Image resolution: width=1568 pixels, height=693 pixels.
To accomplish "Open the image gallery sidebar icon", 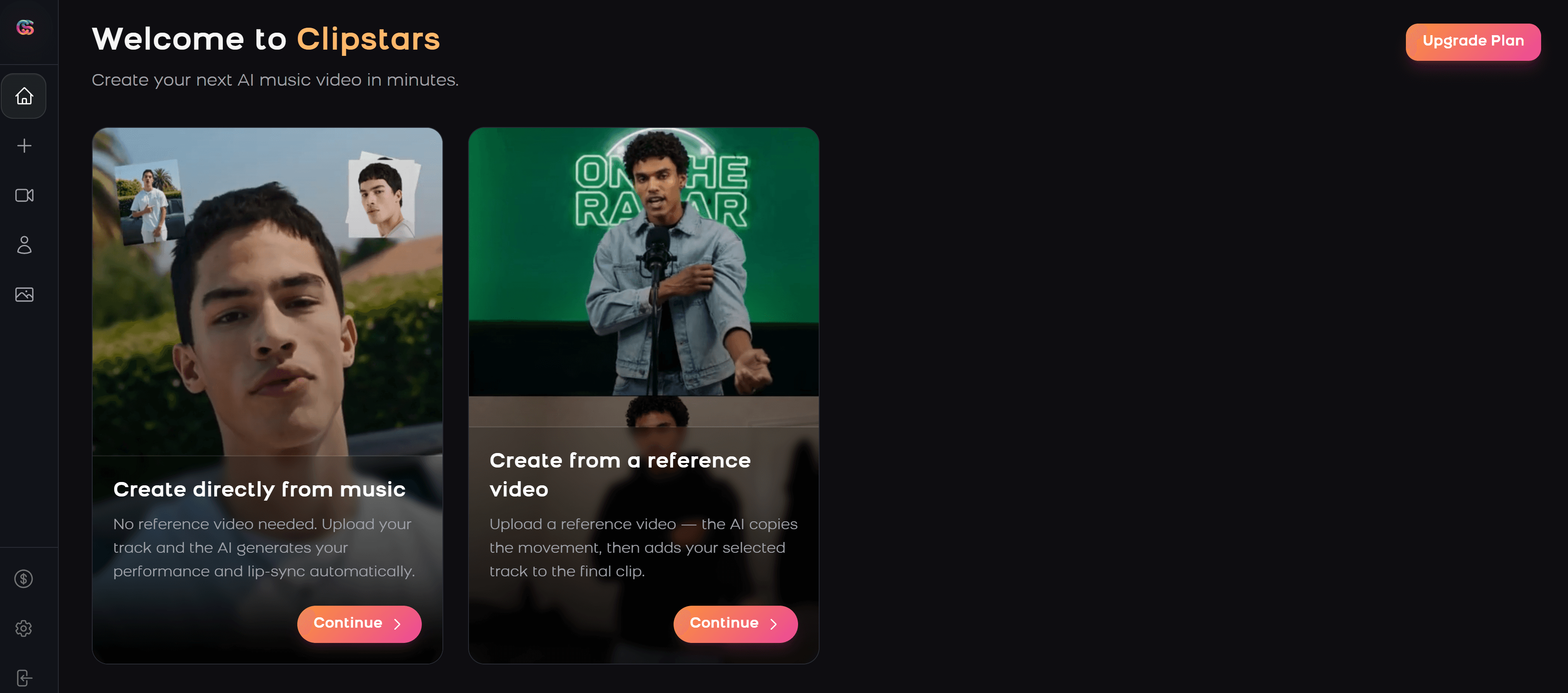I will click(x=24, y=295).
